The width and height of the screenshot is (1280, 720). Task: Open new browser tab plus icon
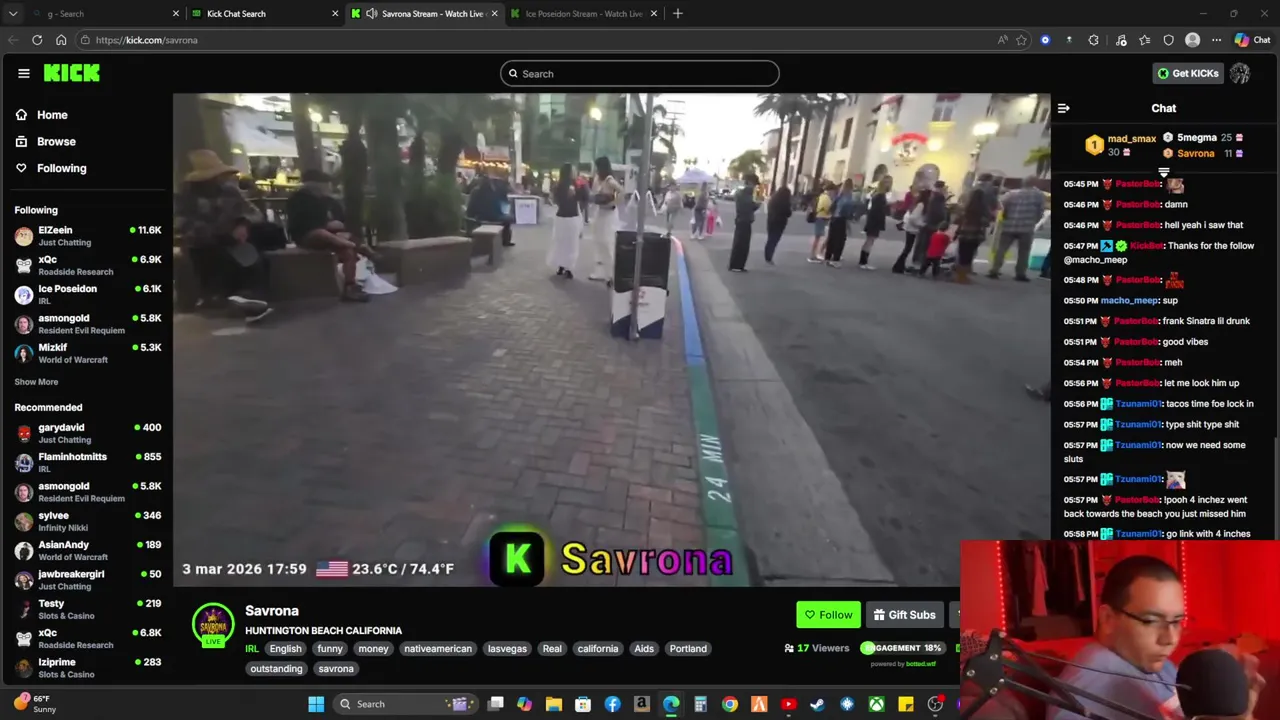pyautogui.click(x=678, y=13)
